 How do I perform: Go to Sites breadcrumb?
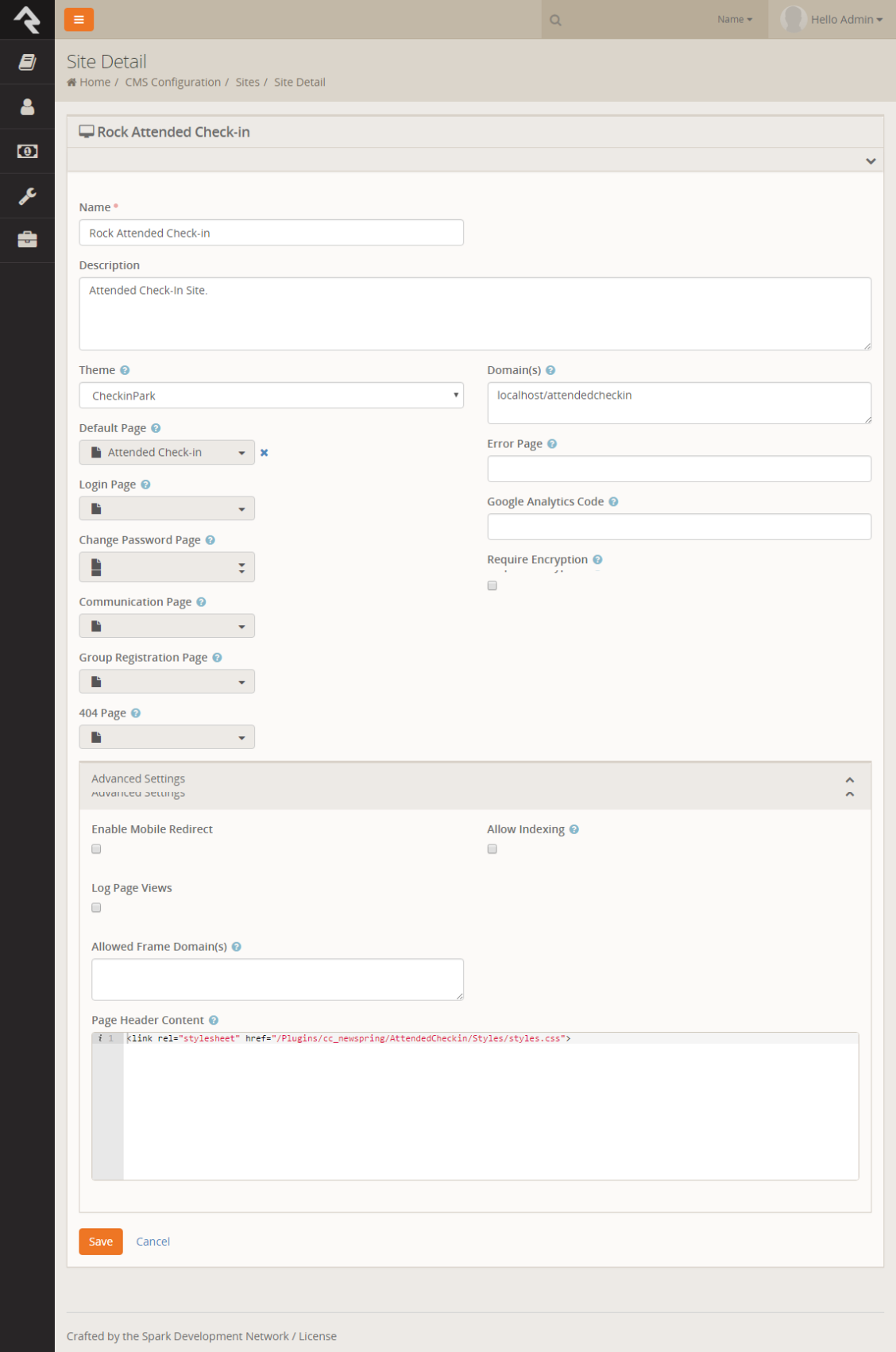tap(248, 83)
